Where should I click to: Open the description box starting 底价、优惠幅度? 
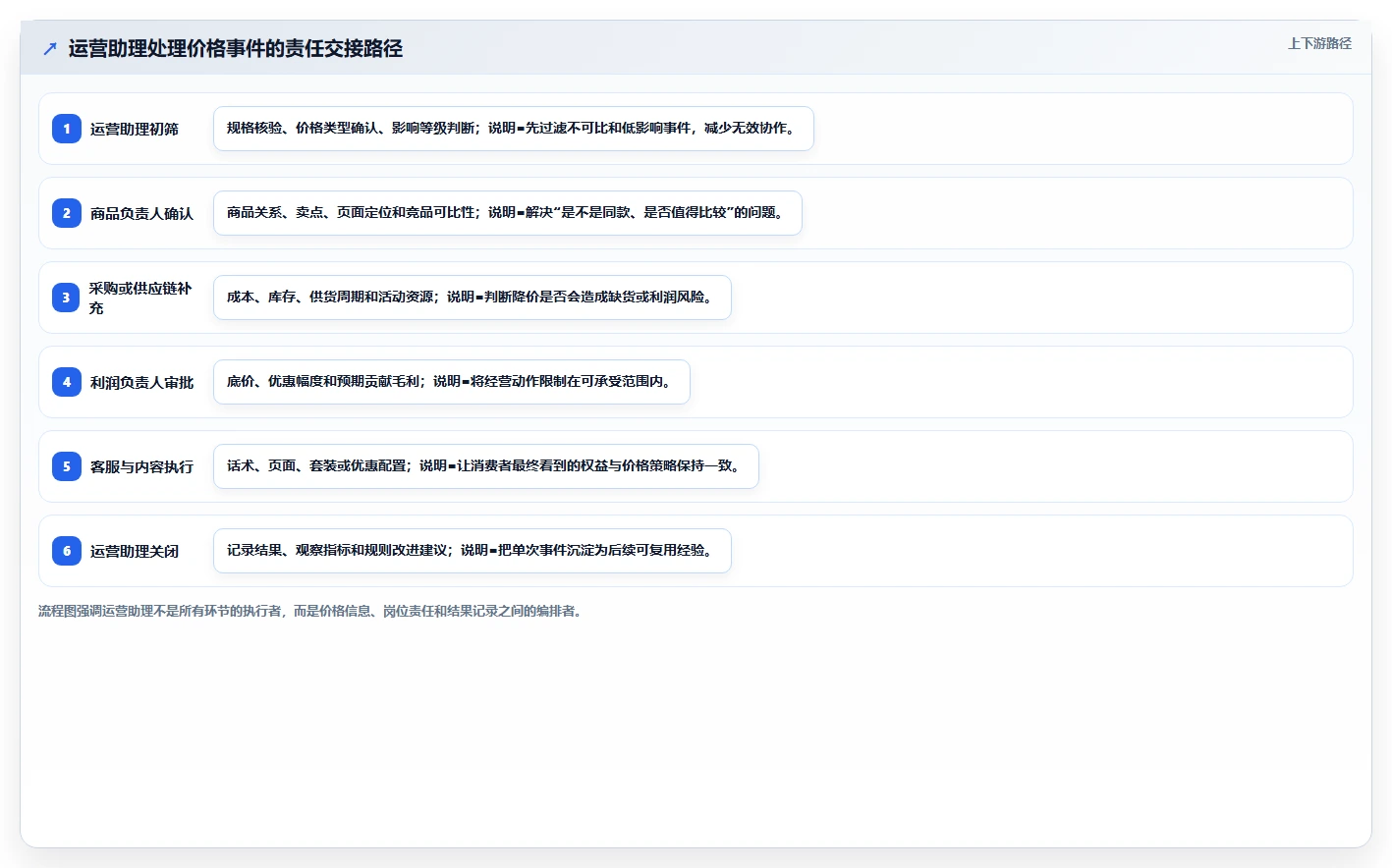(452, 382)
